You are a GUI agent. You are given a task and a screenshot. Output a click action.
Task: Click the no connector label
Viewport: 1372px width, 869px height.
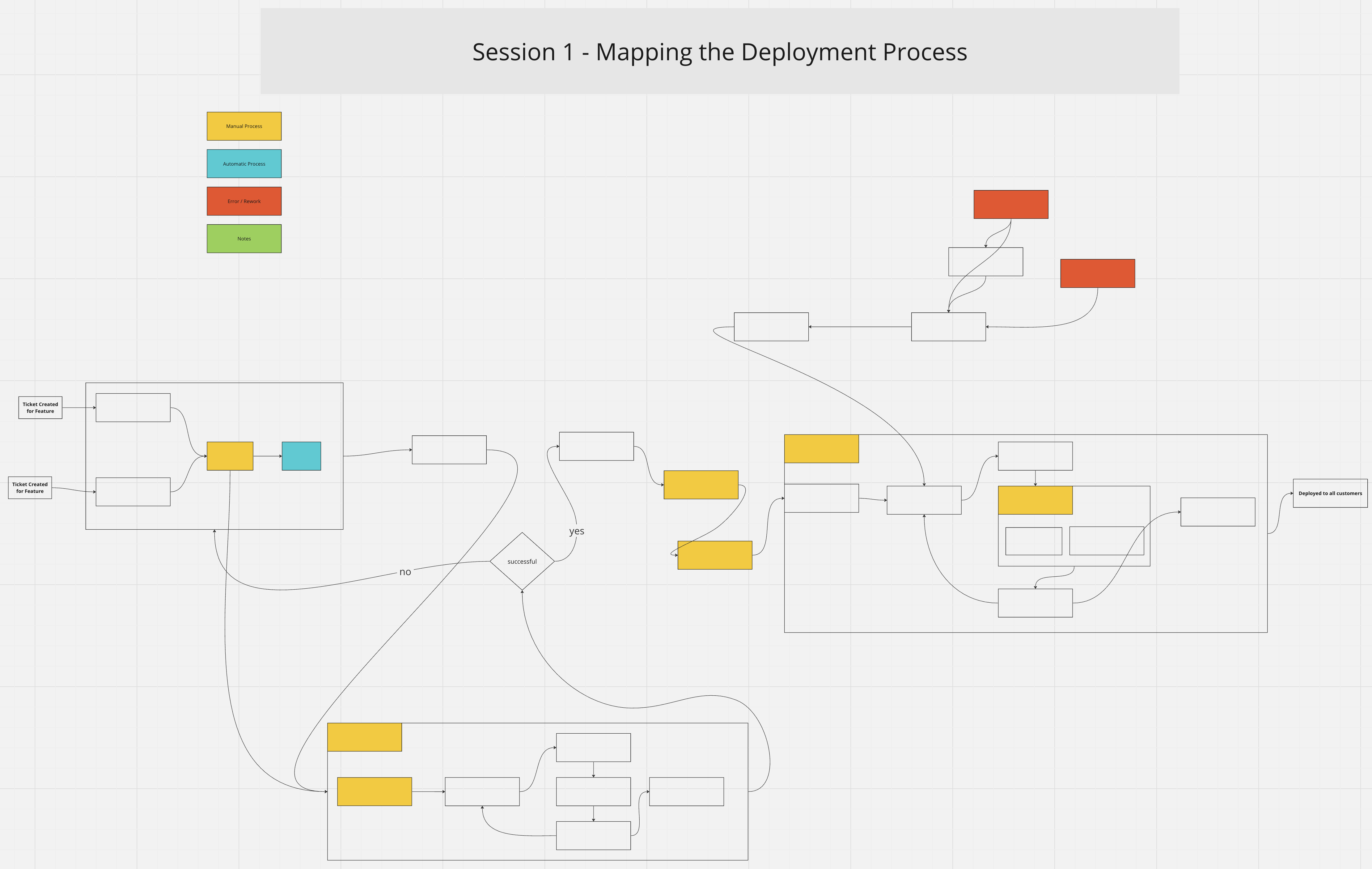coord(405,572)
